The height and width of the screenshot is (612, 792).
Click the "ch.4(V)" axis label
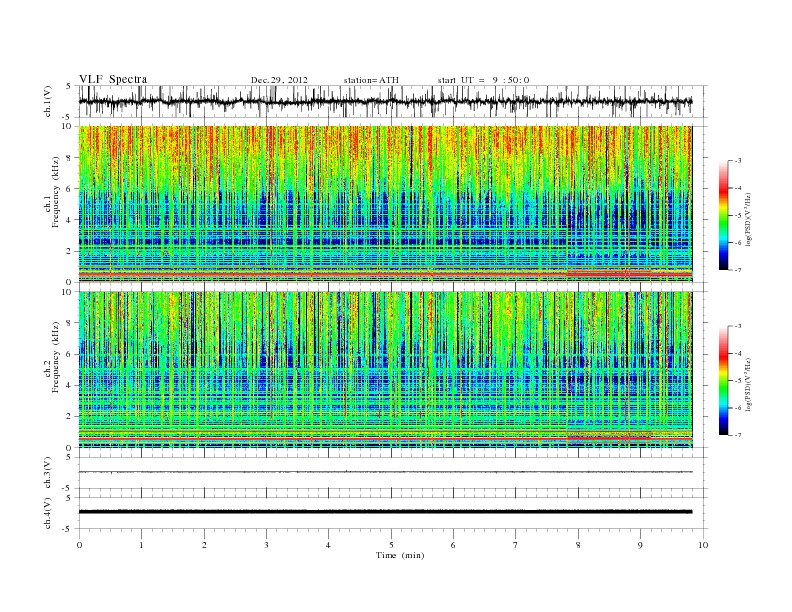[x=48, y=513]
